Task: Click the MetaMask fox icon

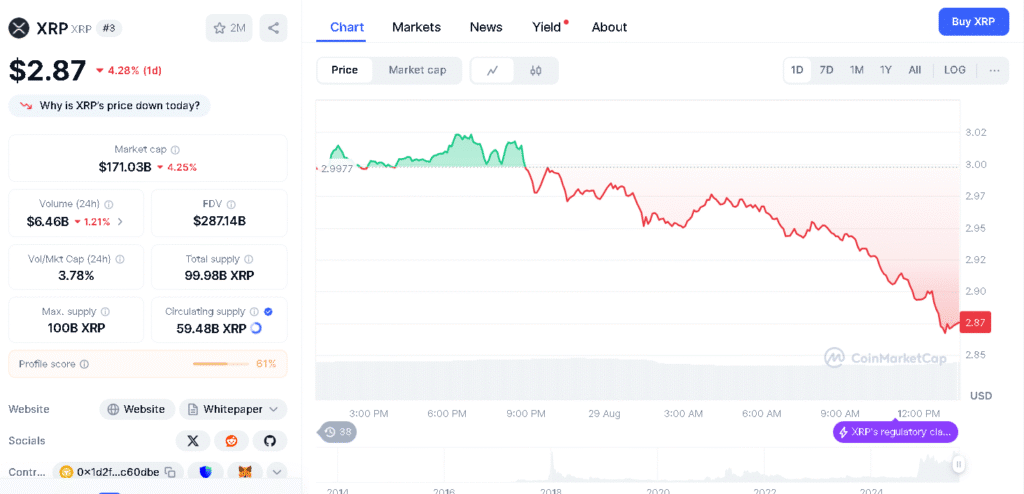Action: pos(245,472)
